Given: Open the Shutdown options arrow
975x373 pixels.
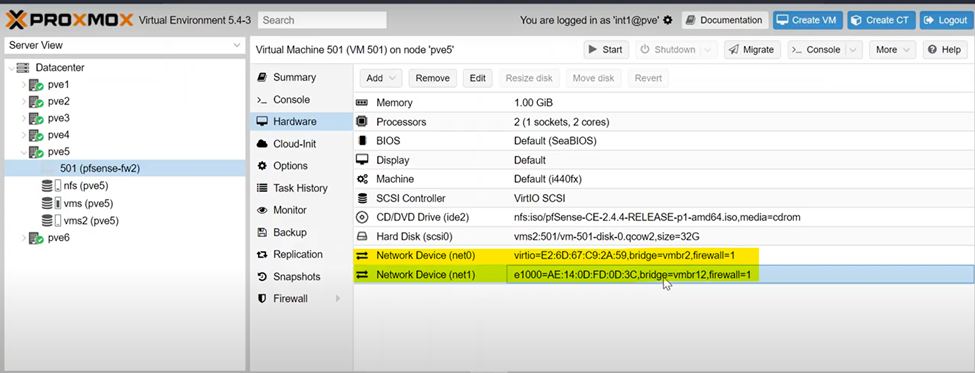Looking at the screenshot, I should [708, 50].
